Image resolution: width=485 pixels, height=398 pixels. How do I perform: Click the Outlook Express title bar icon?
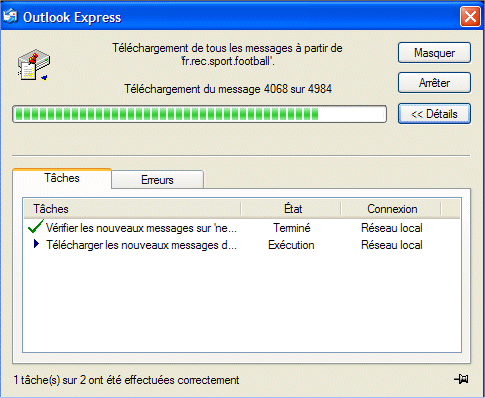tap(10, 16)
